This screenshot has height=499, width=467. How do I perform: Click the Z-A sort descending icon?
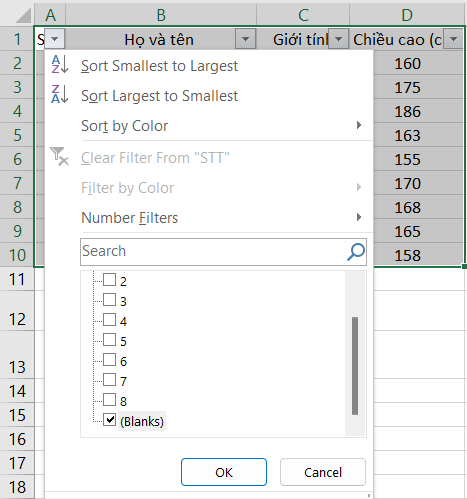(60, 94)
